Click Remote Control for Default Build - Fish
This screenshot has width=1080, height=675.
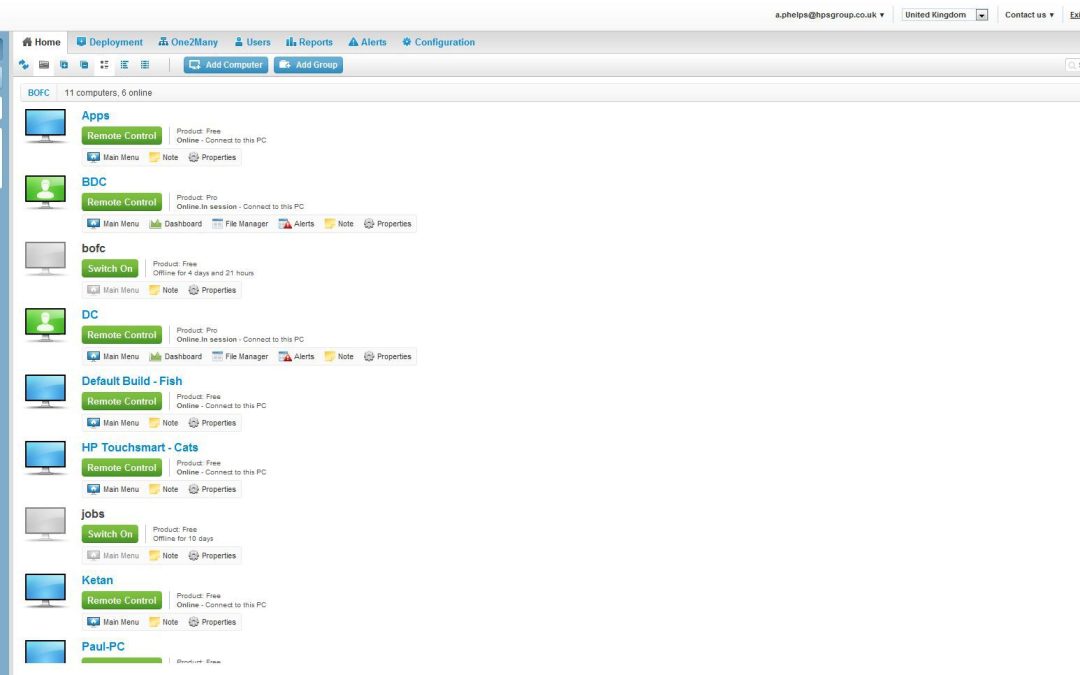122,402
